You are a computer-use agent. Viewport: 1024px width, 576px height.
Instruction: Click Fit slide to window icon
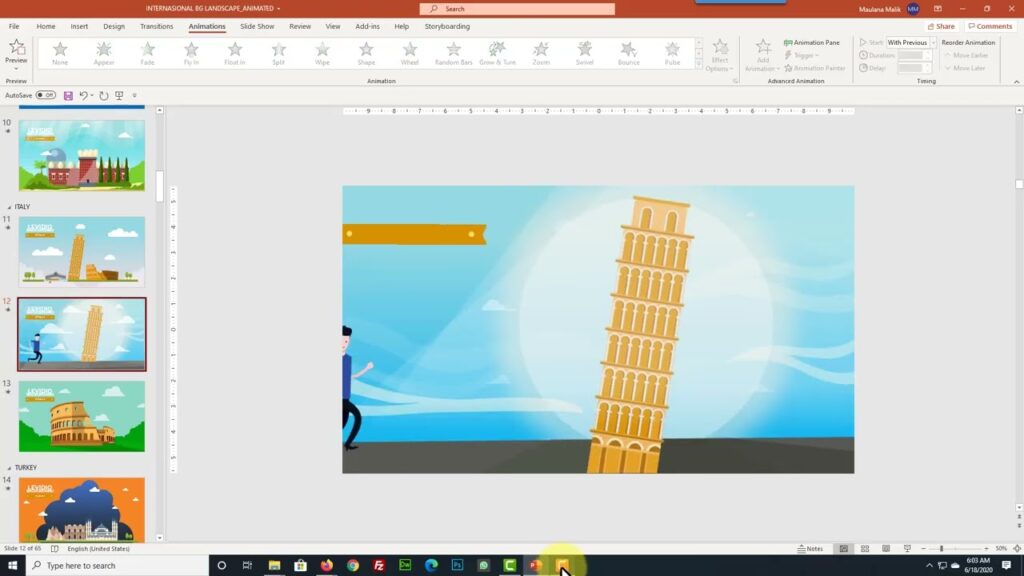tap(1017, 549)
